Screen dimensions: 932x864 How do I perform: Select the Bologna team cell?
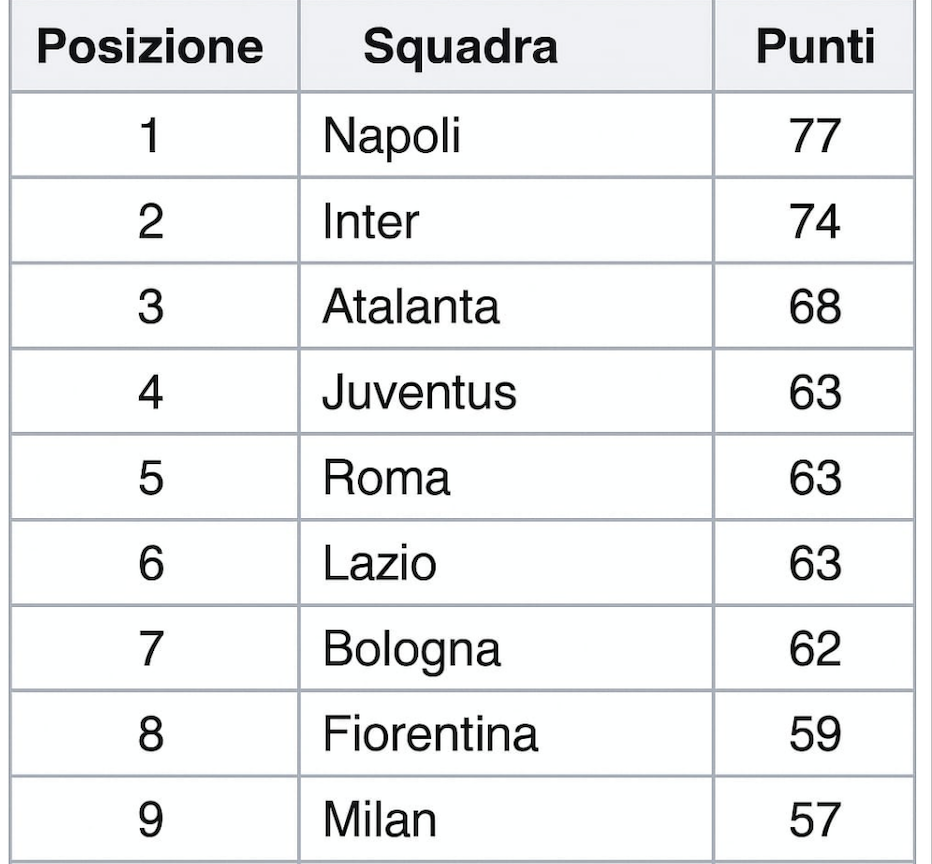point(506,648)
